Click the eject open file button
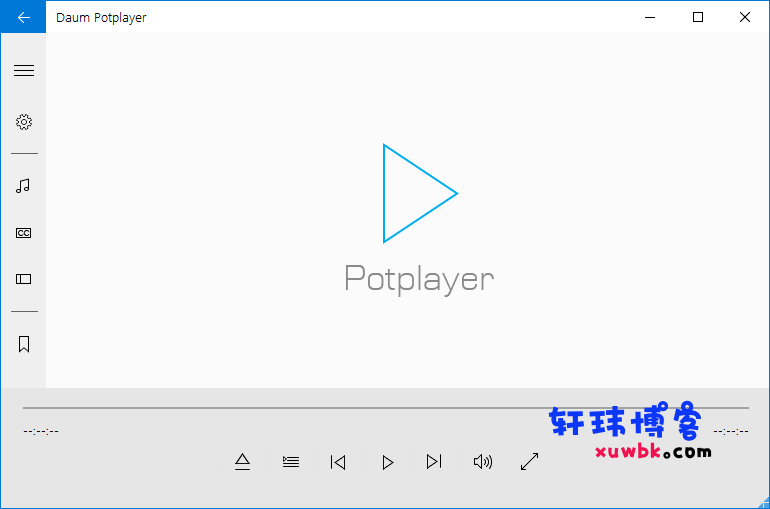Image resolution: width=770 pixels, height=509 pixels. 242,462
